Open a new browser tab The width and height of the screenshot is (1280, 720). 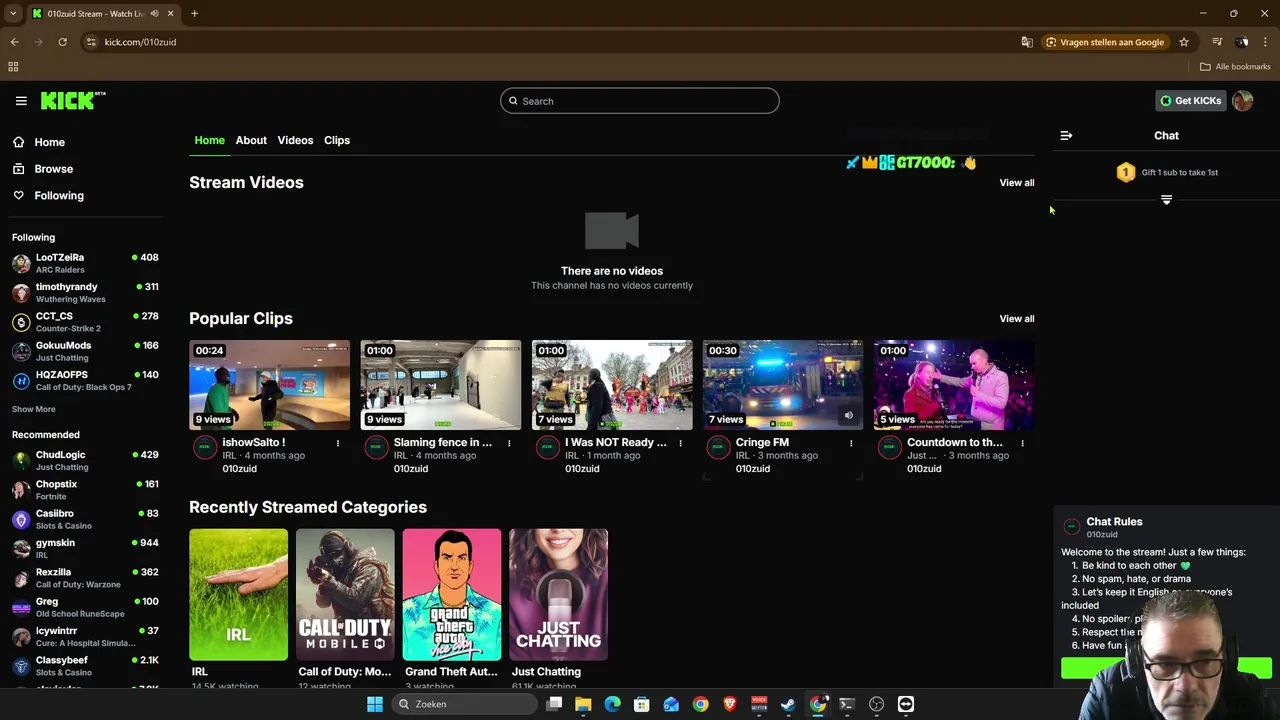(x=194, y=14)
